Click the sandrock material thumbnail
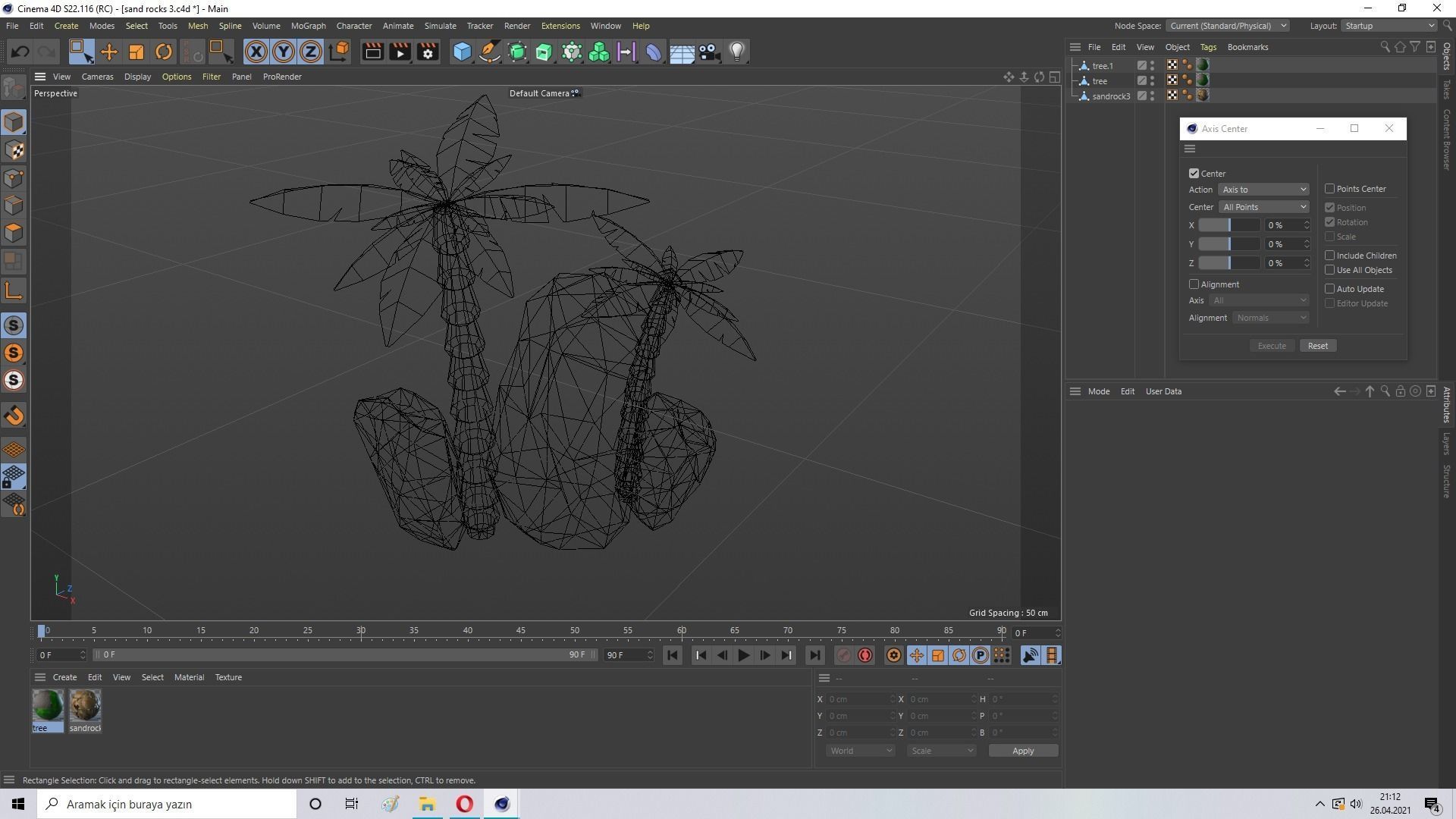This screenshot has height=819, width=1456. click(x=84, y=705)
